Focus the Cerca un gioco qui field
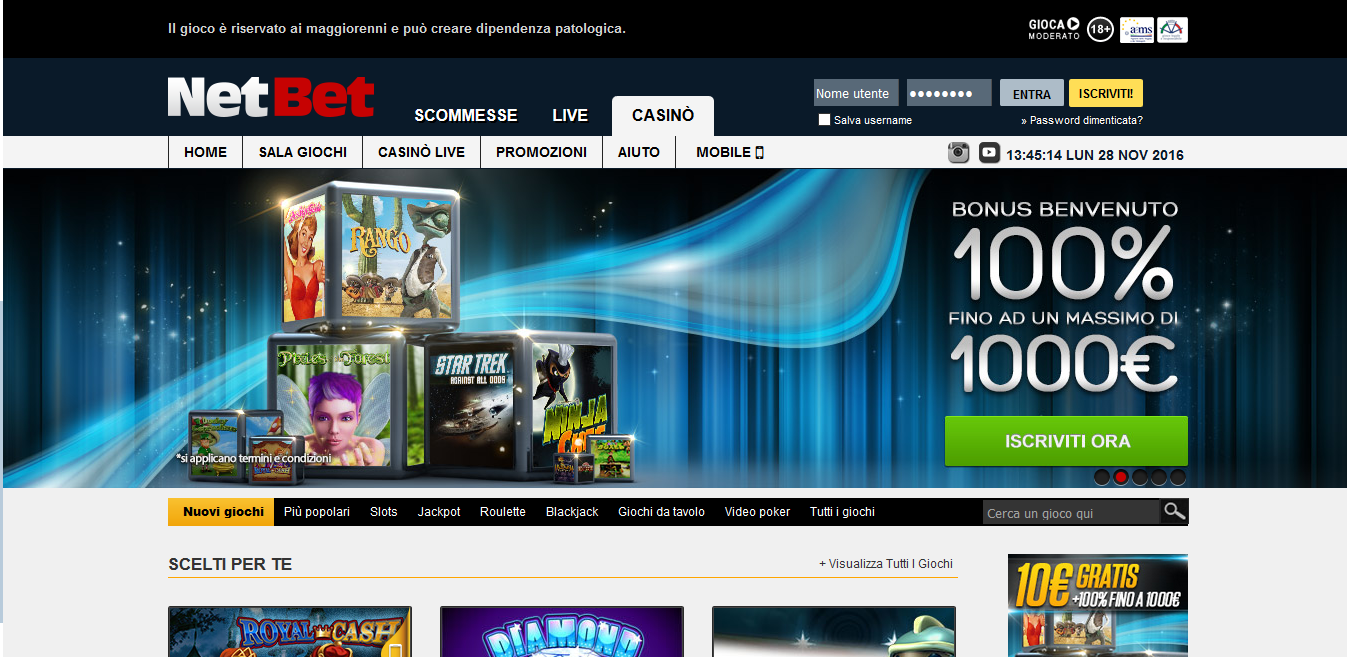The image size is (1347, 657). [x=1071, y=513]
